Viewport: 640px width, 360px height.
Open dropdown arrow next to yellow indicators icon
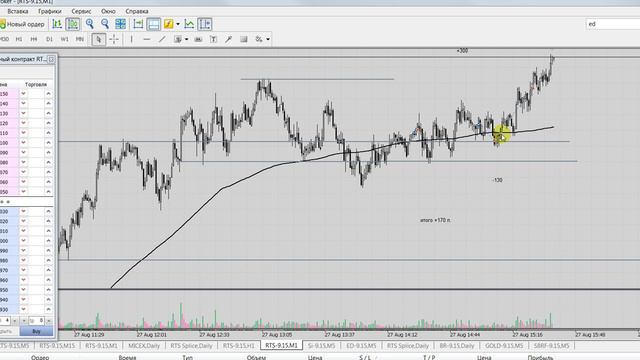click(x=178, y=24)
